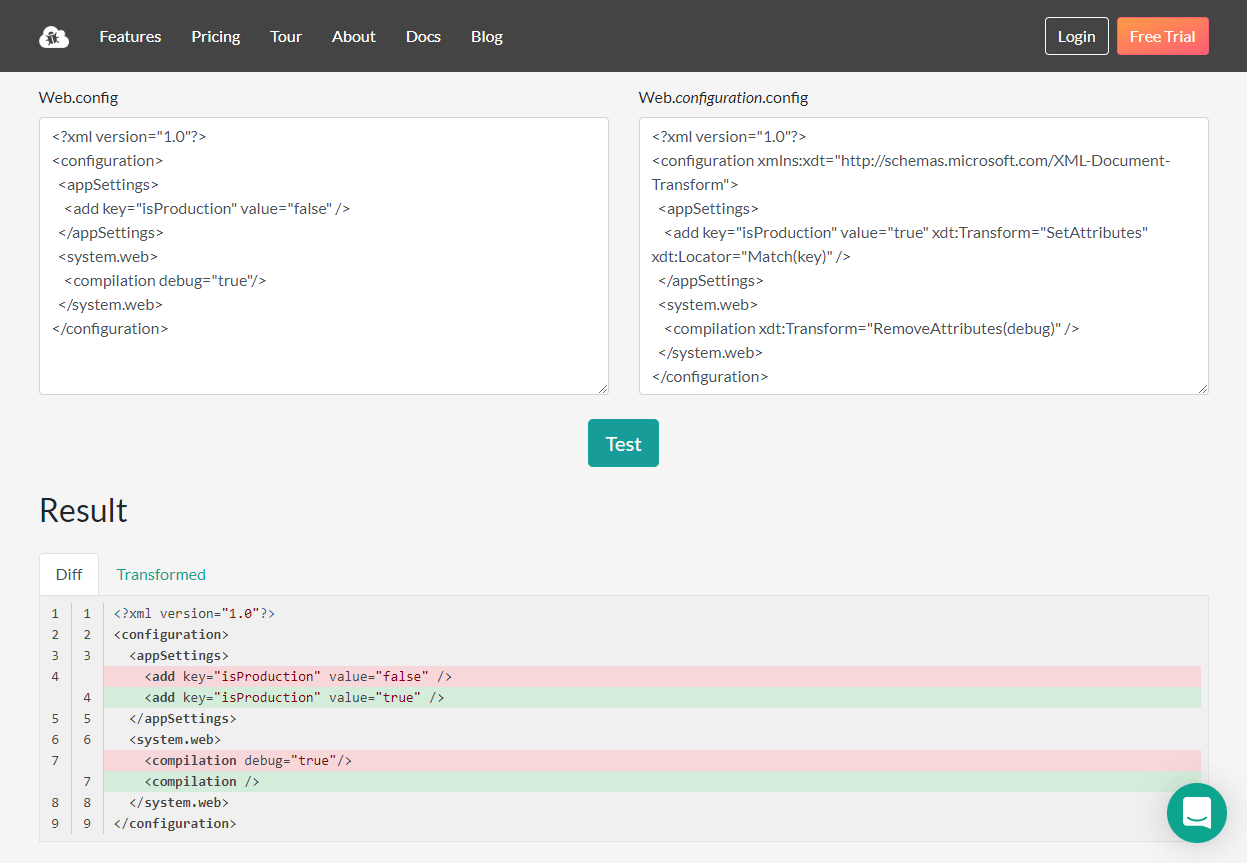
Task: Open the Features page
Action: 130,36
